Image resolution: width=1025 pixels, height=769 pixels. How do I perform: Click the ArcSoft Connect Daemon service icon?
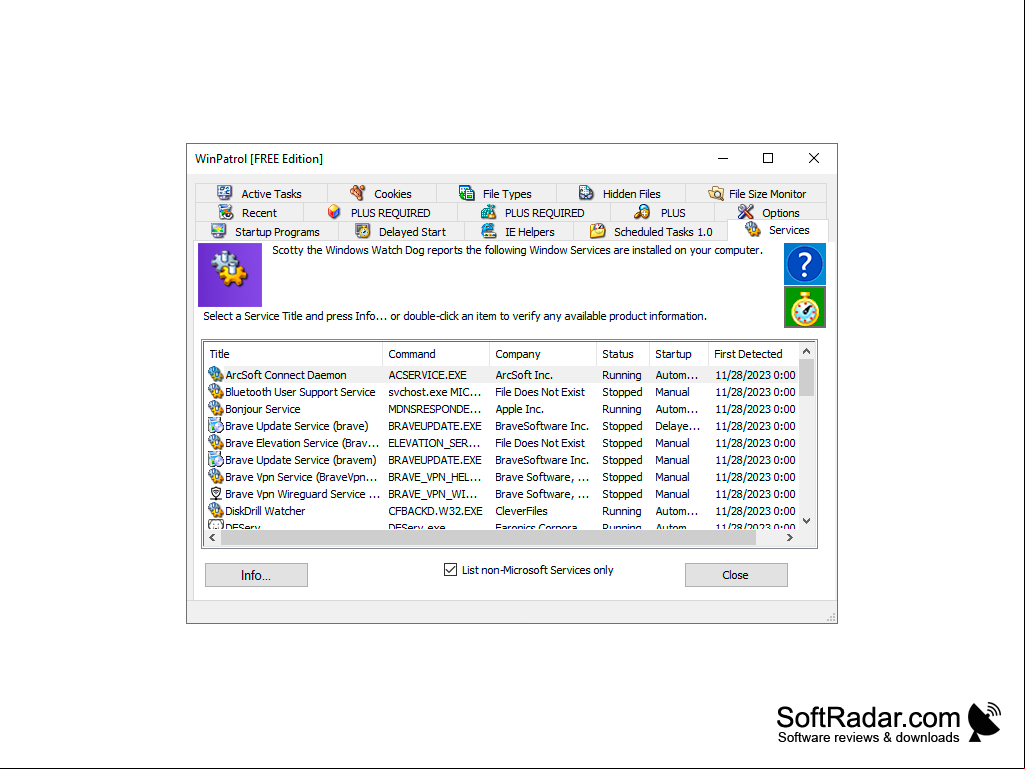(x=216, y=374)
